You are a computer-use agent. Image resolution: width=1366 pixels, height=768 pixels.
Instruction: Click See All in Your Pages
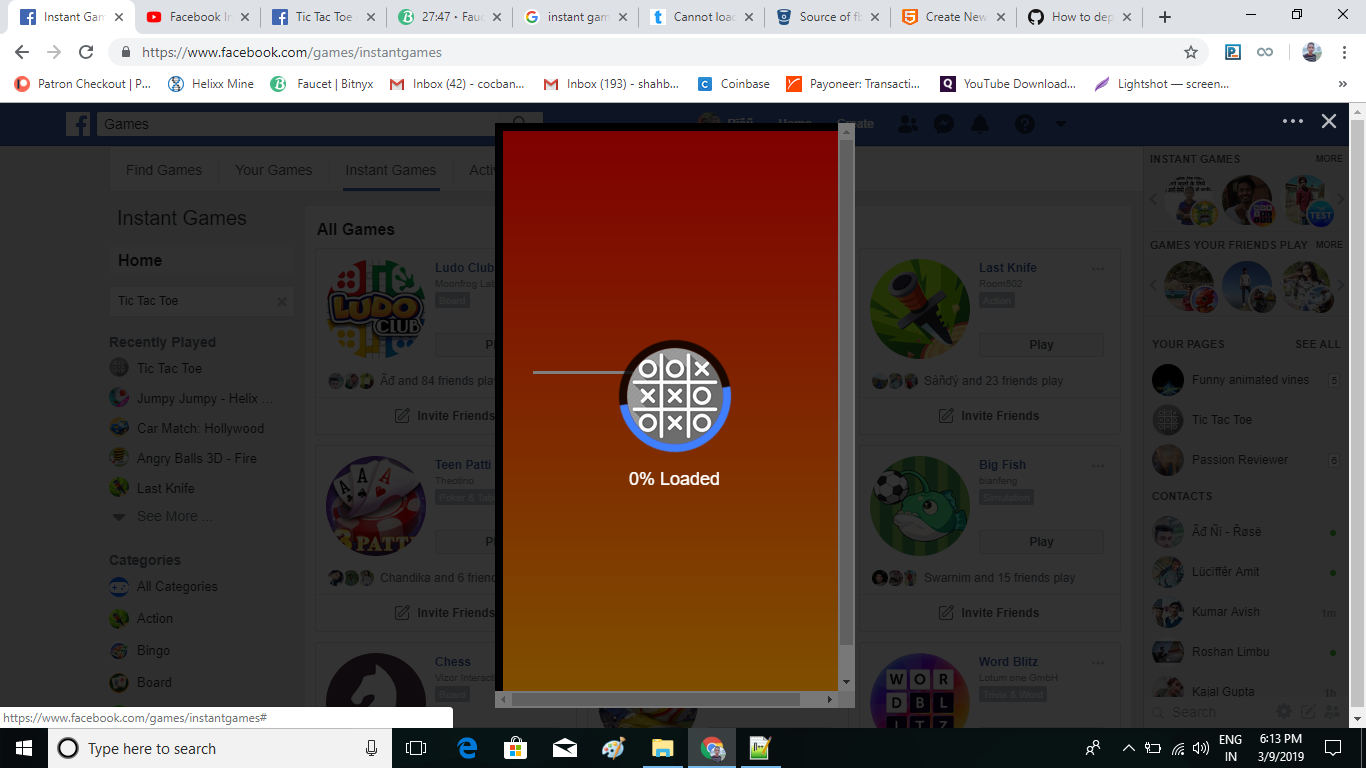(x=1318, y=344)
